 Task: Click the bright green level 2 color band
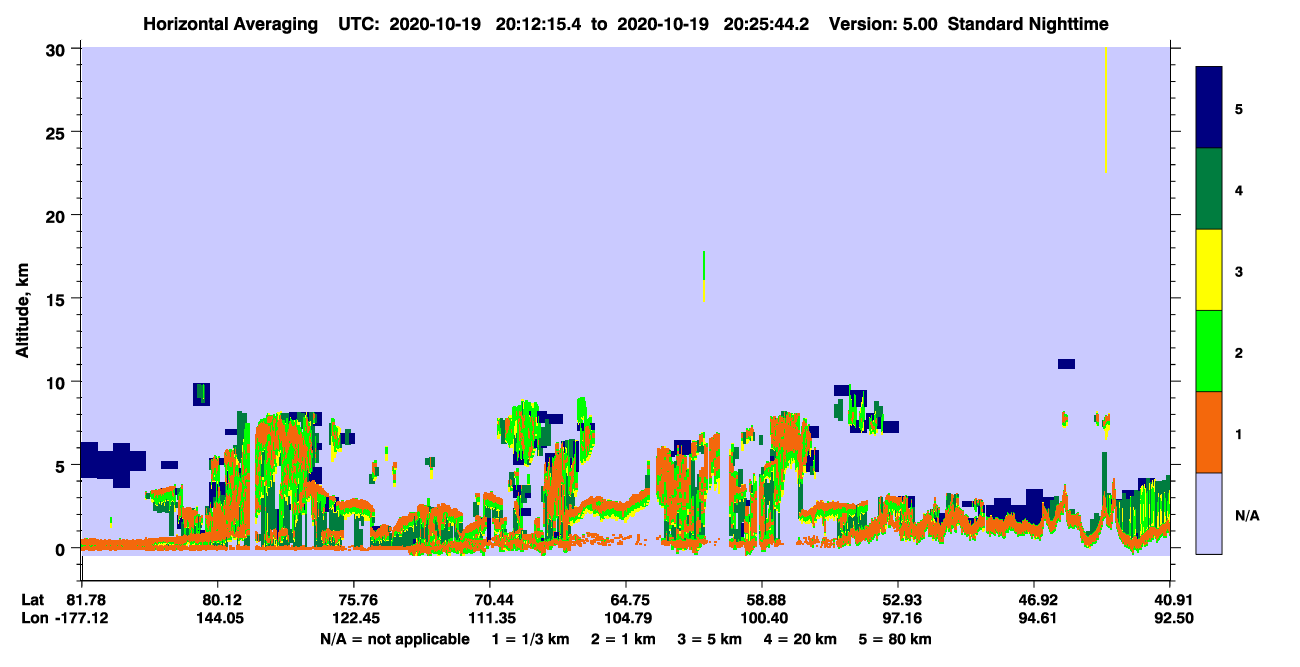pyautogui.click(x=1209, y=351)
